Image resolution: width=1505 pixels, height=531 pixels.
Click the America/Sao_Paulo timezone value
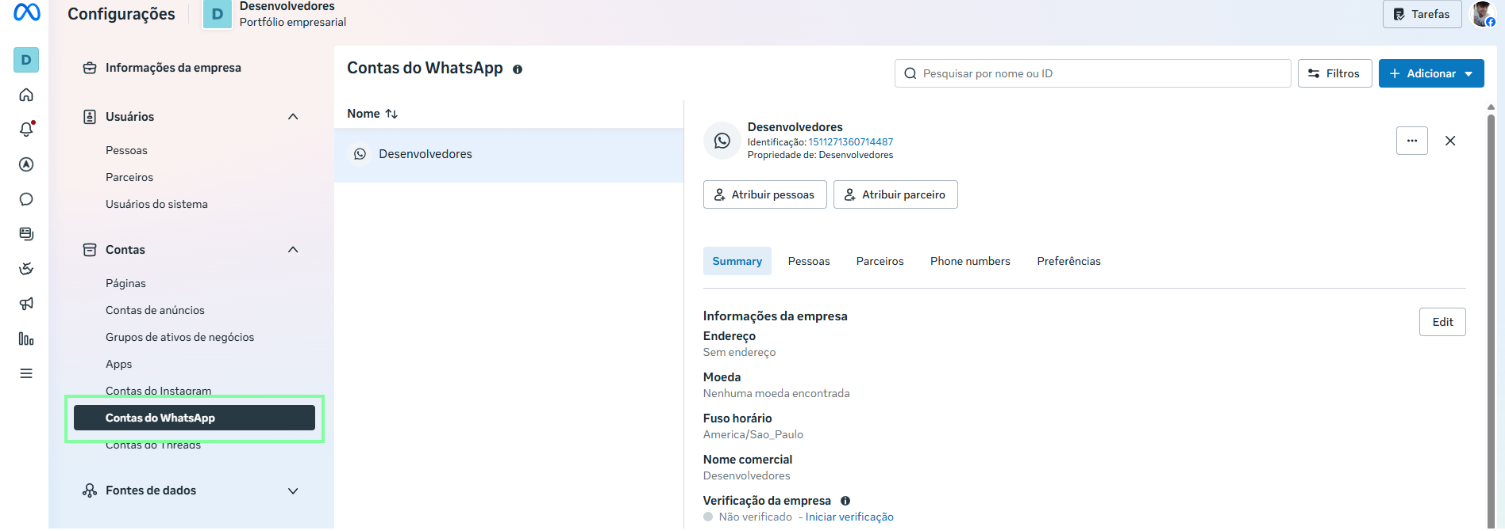click(753, 435)
